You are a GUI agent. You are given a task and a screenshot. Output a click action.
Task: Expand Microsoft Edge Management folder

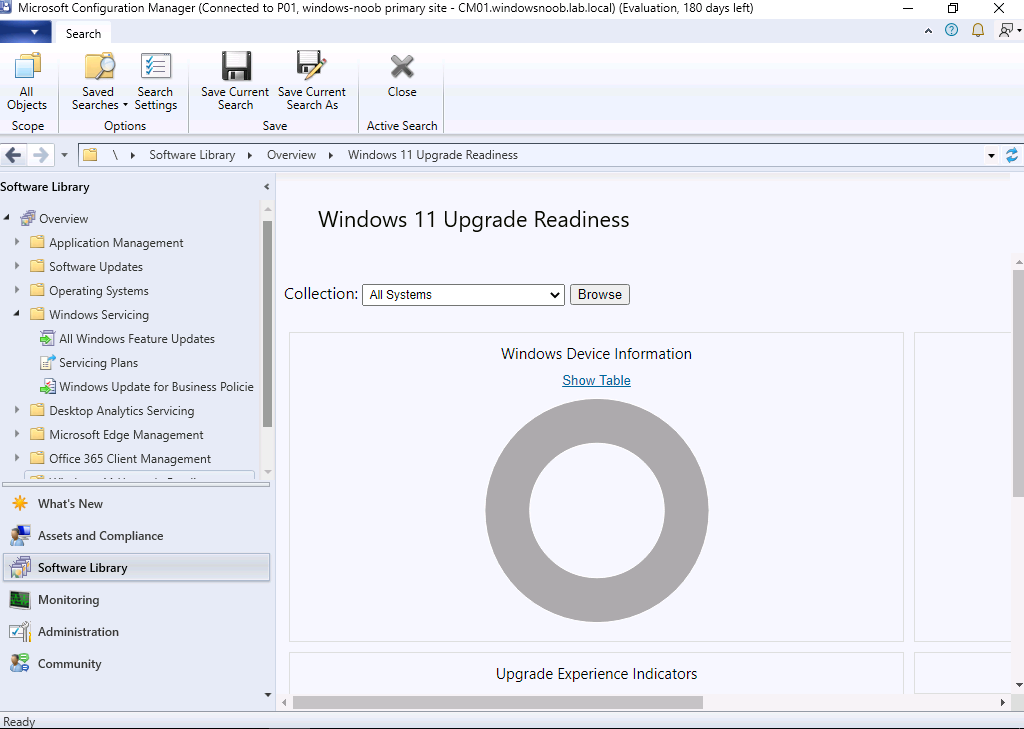pyautogui.click(x=17, y=434)
